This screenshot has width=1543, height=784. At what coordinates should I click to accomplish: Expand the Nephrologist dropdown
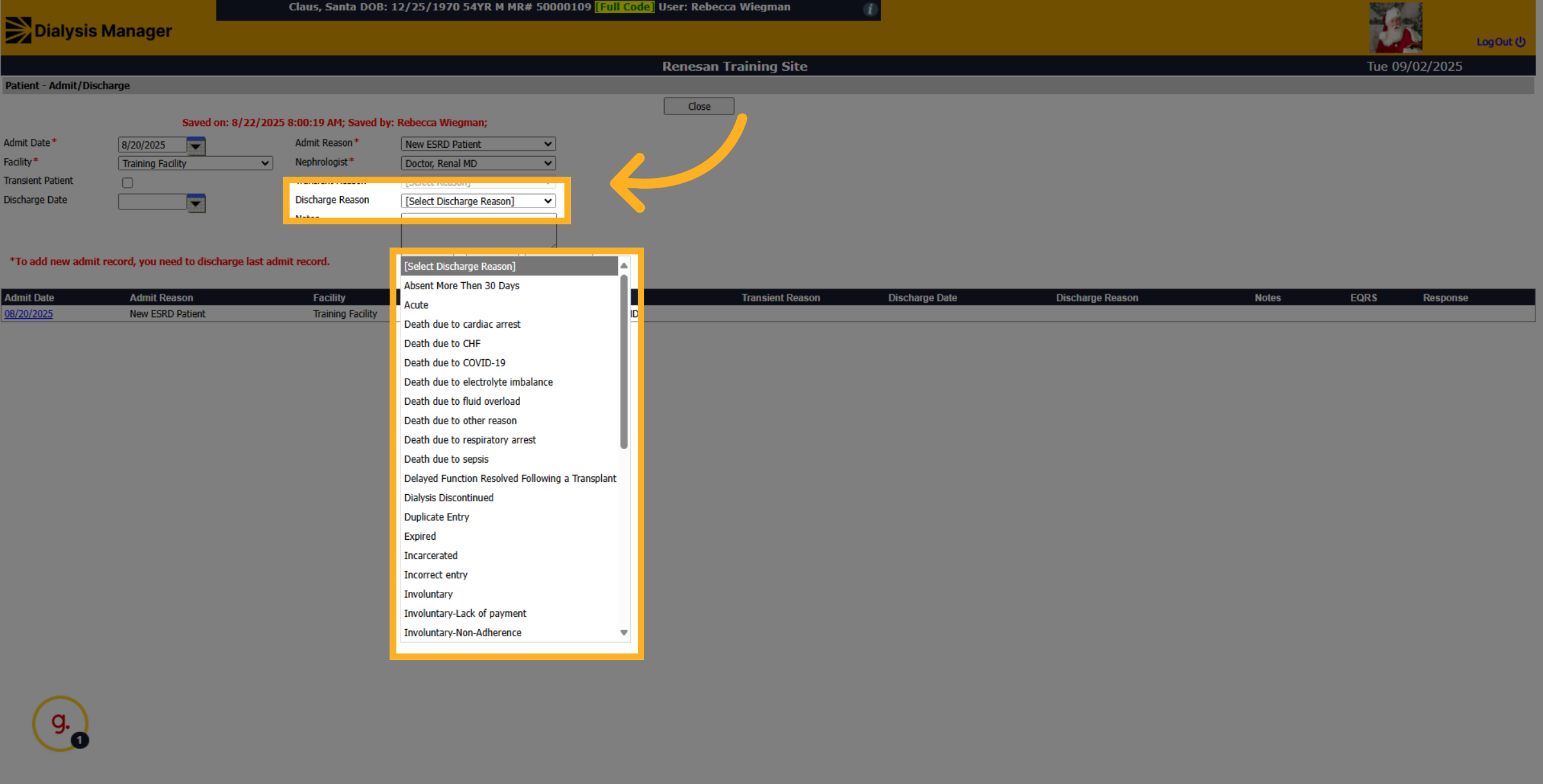pyautogui.click(x=478, y=163)
